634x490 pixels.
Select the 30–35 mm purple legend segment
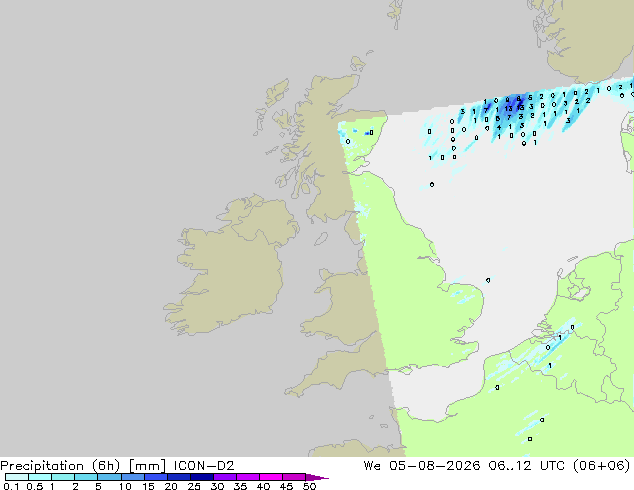pyautogui.click(x=225, y=477)
